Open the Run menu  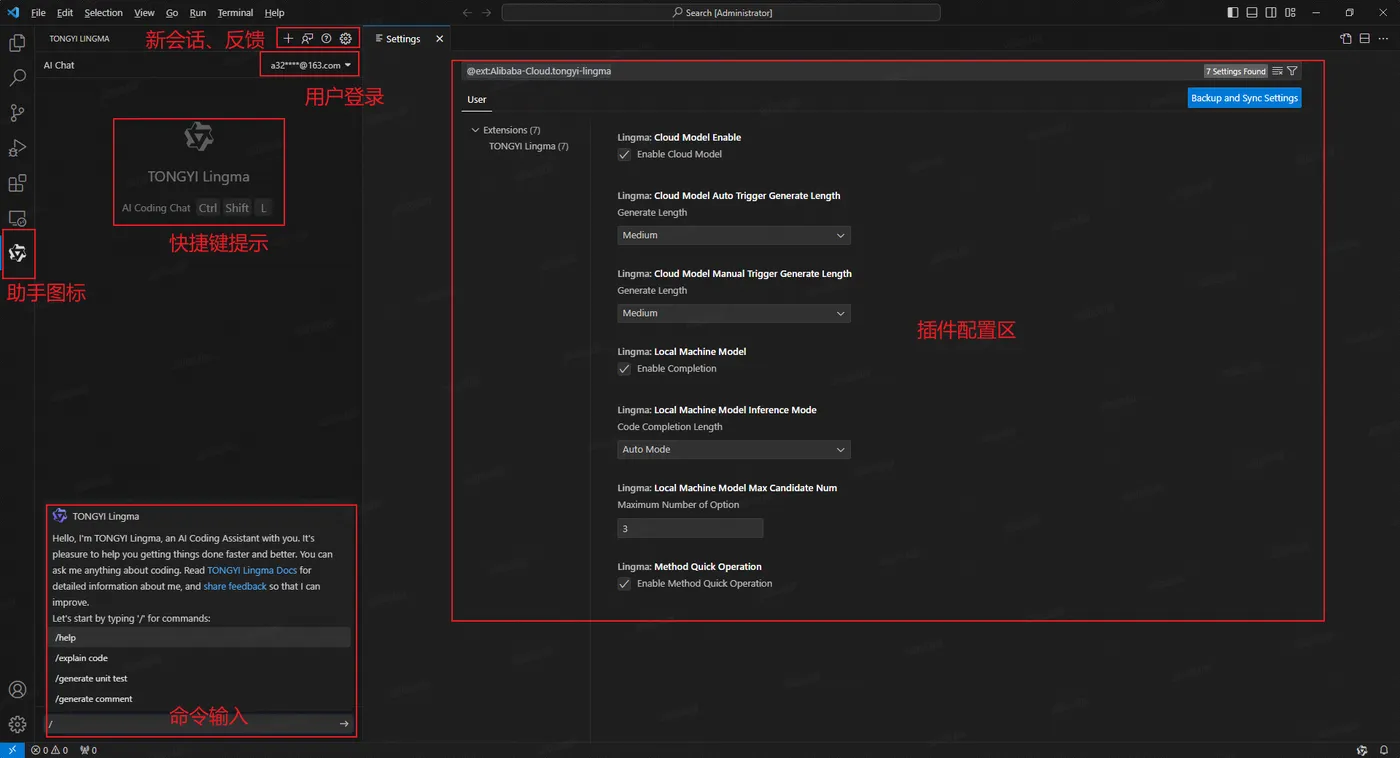(198, 13)
